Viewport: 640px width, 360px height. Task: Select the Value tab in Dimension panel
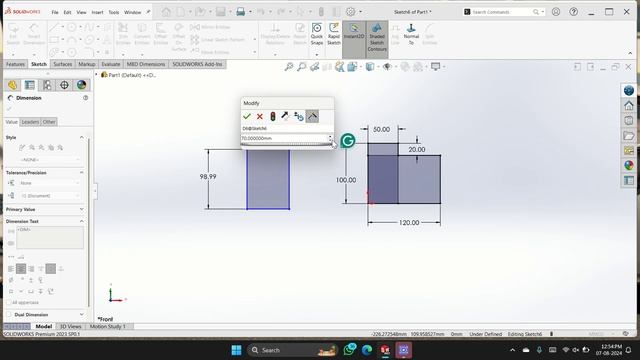pos(11,122)
